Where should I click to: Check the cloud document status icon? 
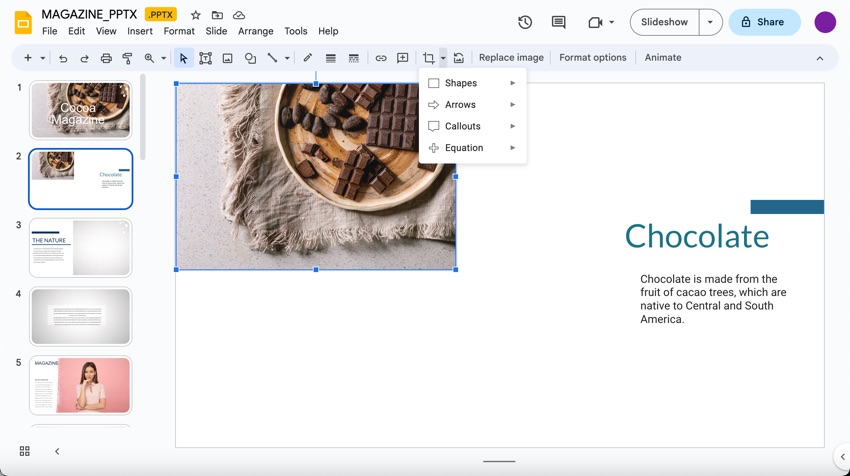coord(239,15)
